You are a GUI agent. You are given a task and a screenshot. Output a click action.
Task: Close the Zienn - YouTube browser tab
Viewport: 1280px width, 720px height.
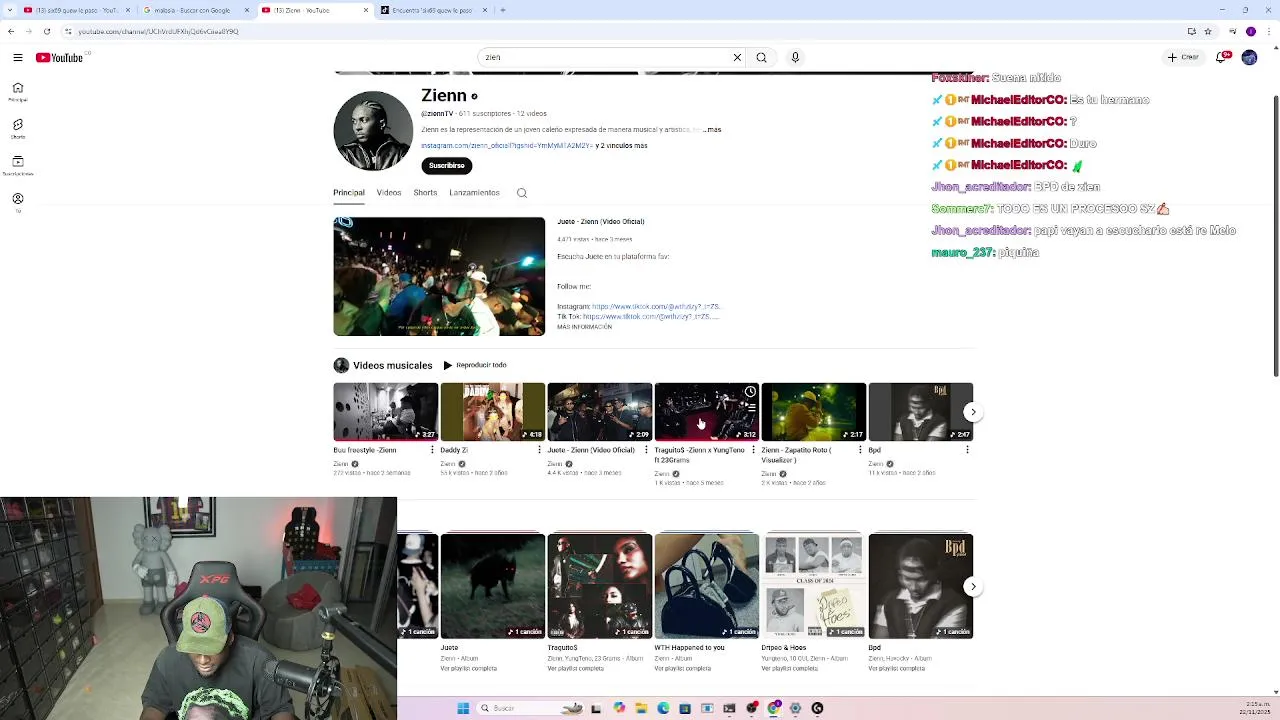pos(365,10)
